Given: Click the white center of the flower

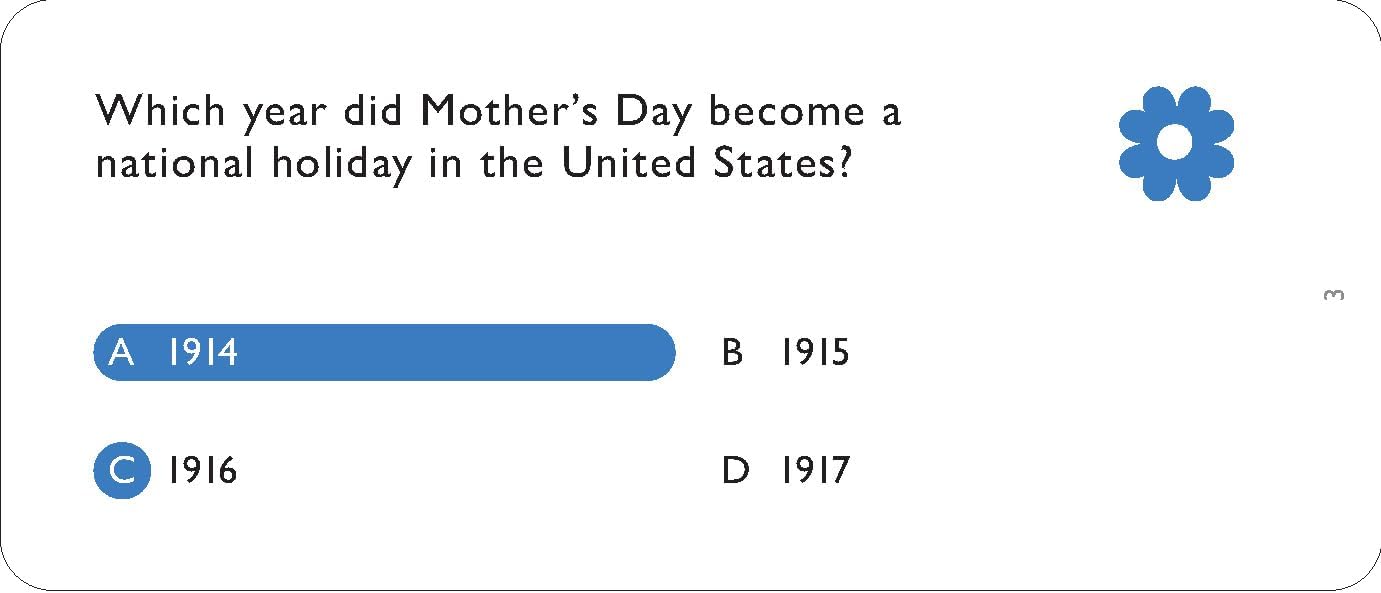Looking at the screenshot, I should pos(1176,143).
